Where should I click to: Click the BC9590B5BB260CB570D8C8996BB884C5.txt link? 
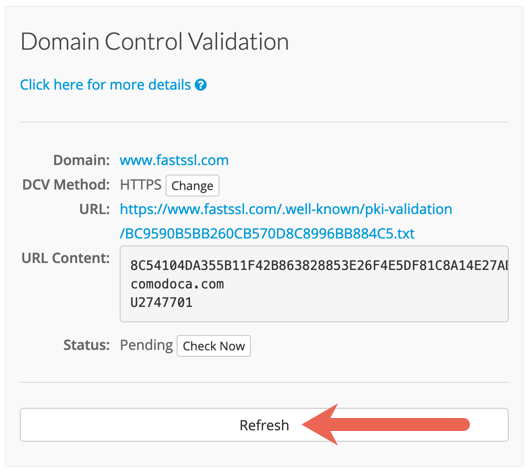click(x=267, y=234)
